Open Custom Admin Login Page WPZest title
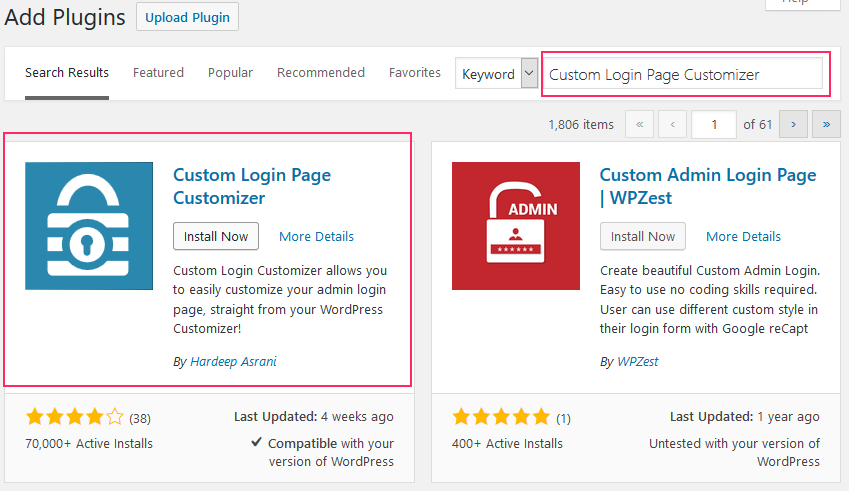Image resolution: width=849 pixels, height=491 pixels. [x=708, y=186]
